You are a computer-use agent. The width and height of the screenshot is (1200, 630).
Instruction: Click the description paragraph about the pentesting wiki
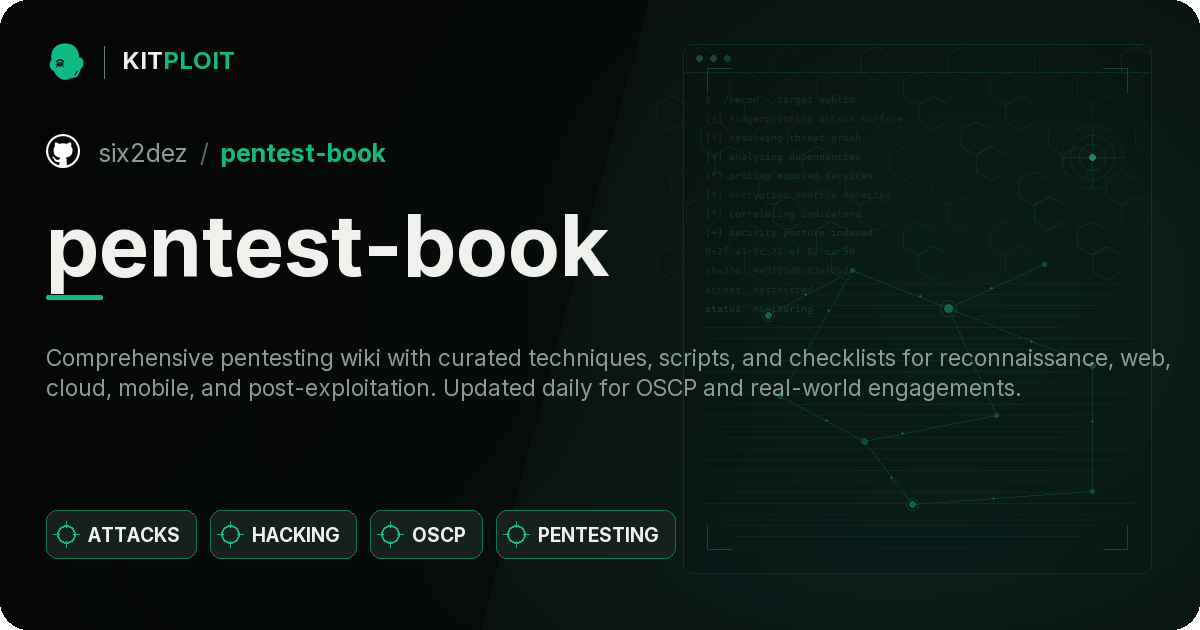[x=608, y=373]
